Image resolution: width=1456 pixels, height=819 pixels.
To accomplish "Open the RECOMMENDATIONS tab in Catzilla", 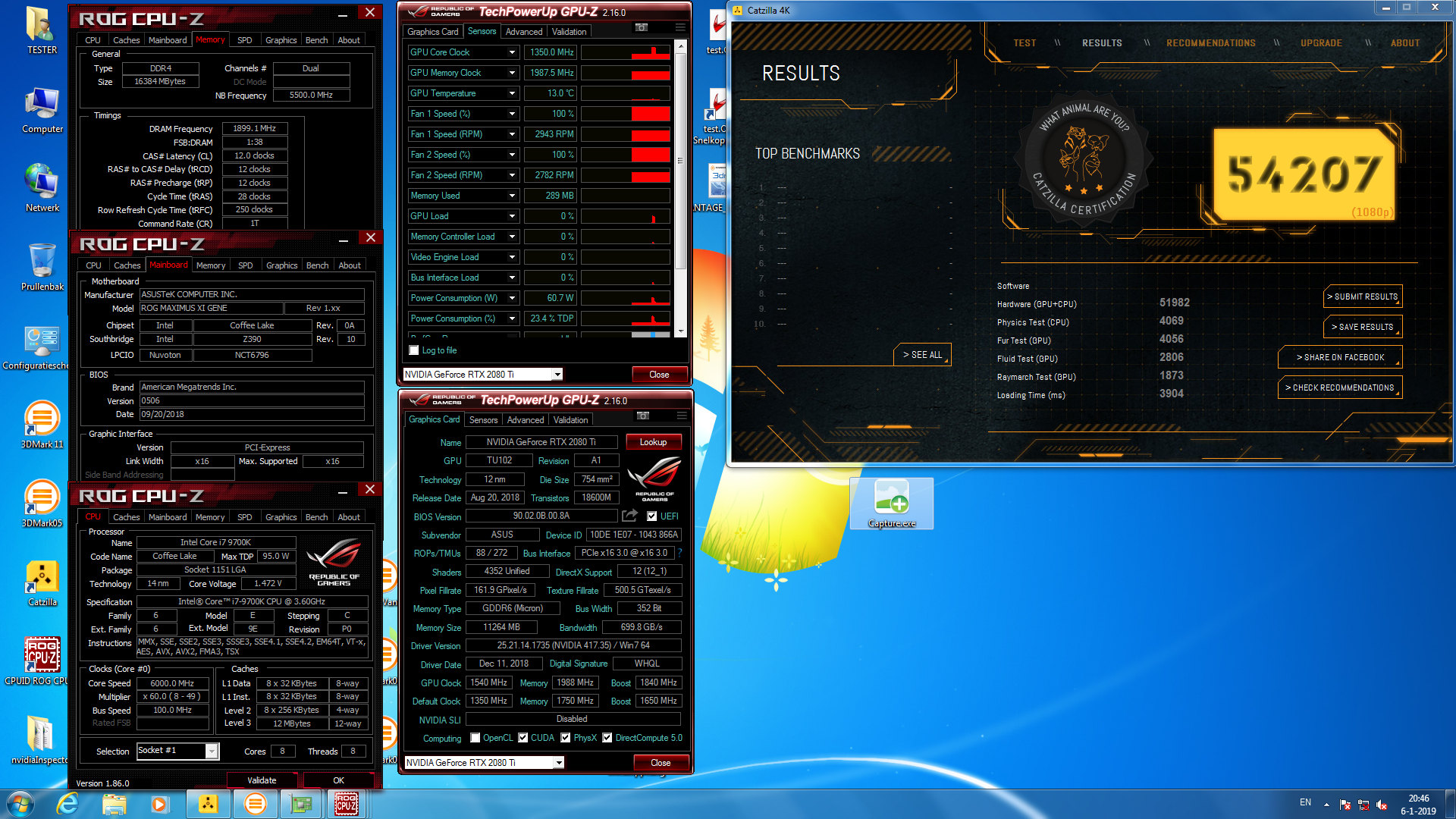I will 1210,43.
